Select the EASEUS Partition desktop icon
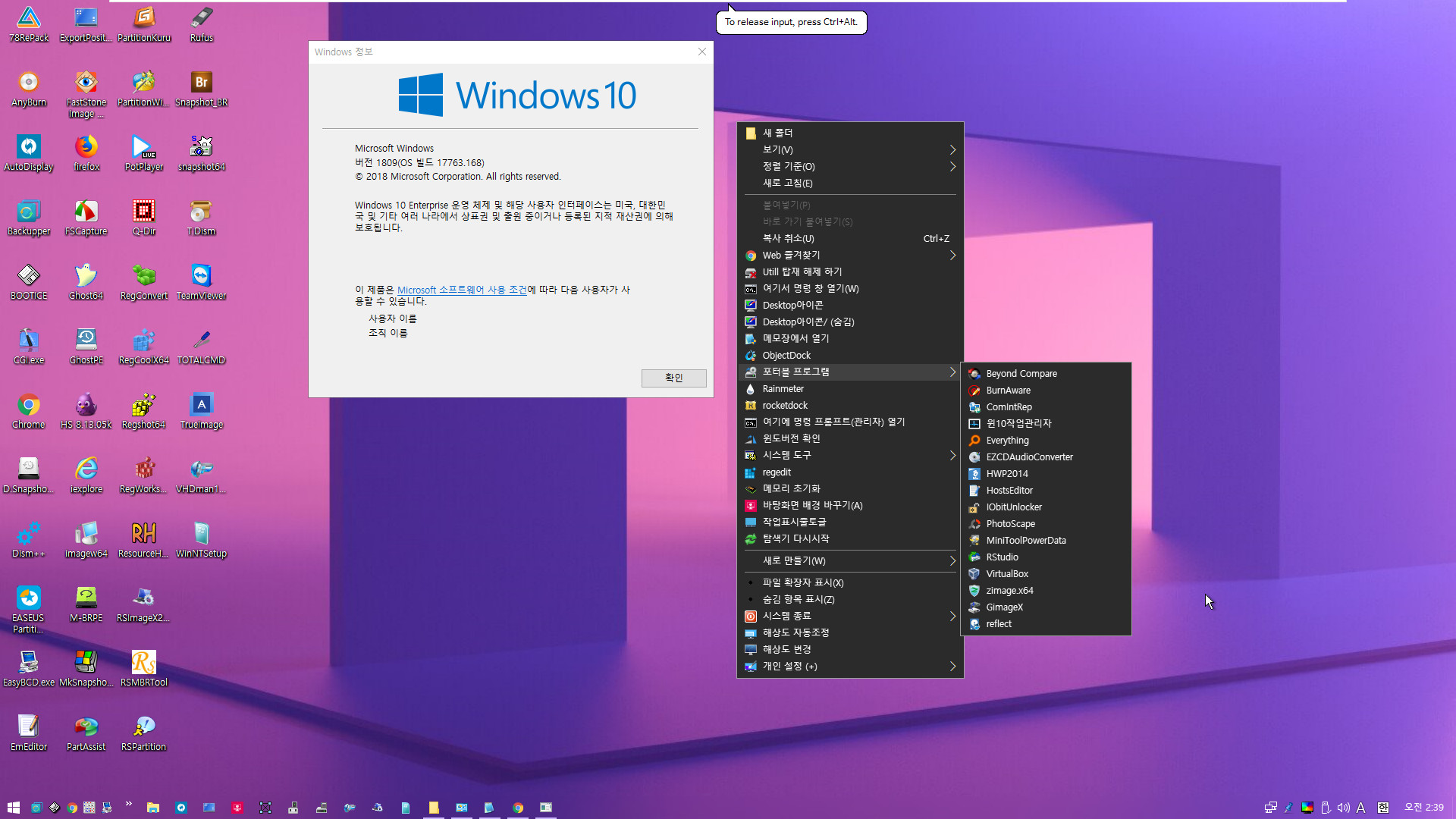The height and width of the screenshot is (819, 1456). coord(29,610)
